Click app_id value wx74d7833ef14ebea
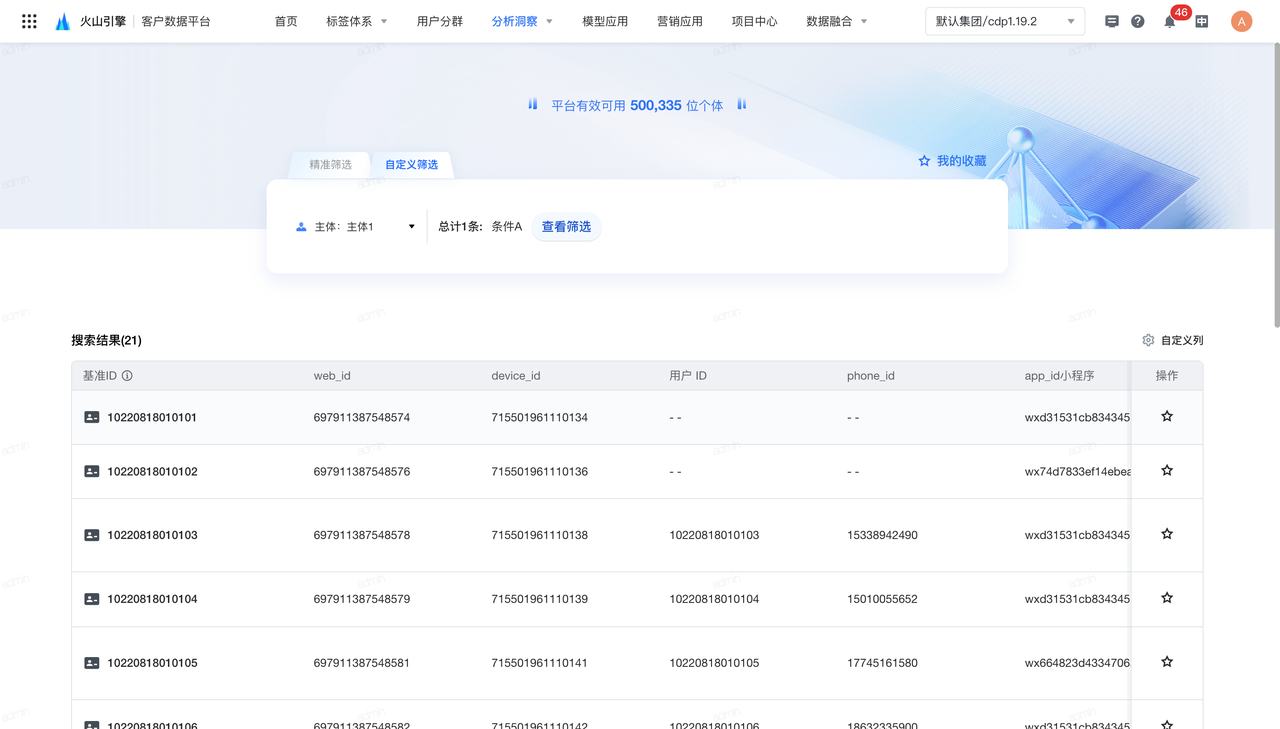 [1078, 471]
